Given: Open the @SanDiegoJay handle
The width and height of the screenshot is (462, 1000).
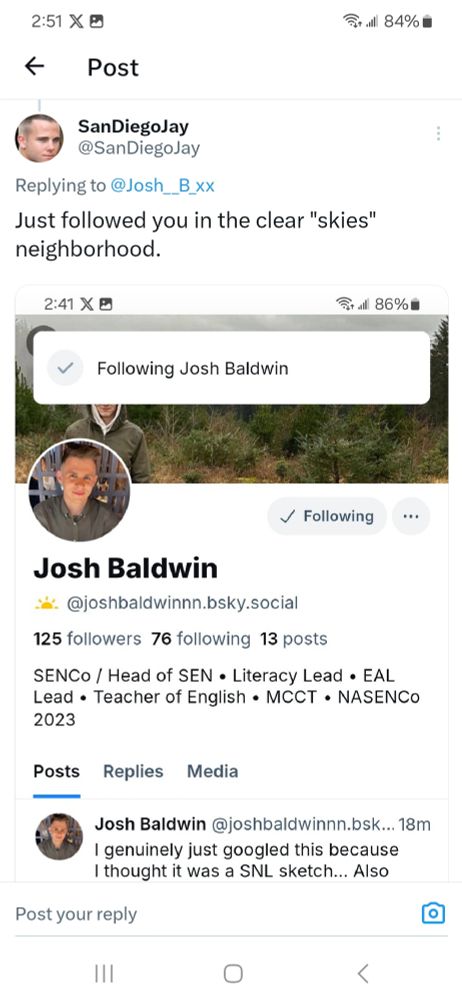Looking at the screenshot, I should point(138,148).
